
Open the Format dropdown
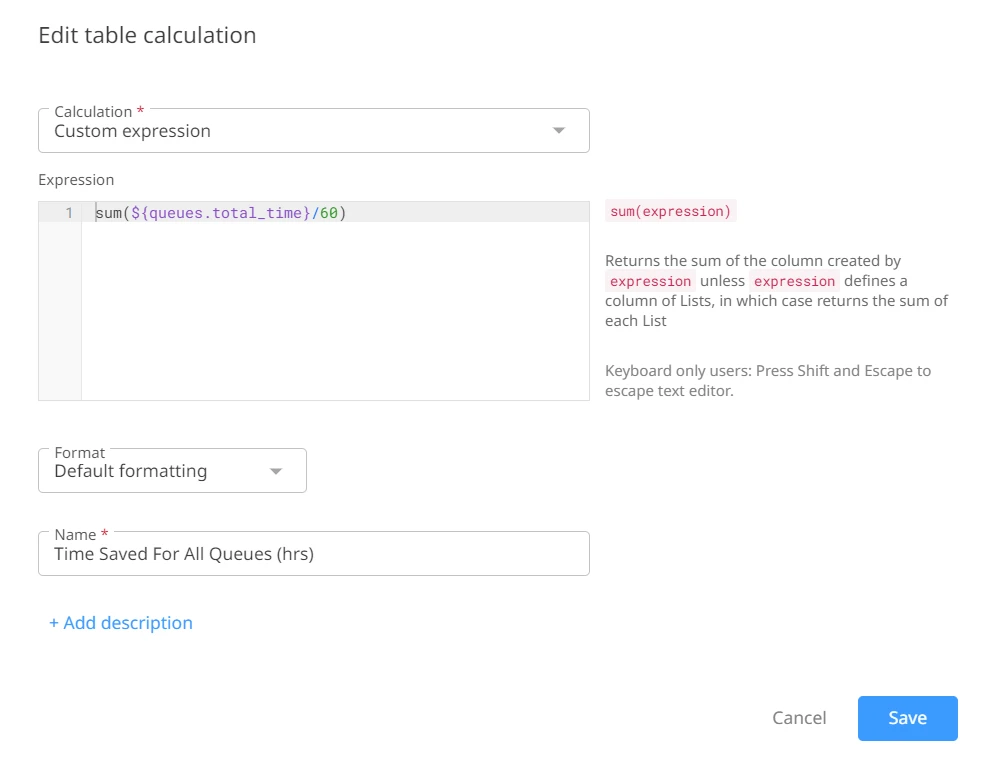coord(172,471)
